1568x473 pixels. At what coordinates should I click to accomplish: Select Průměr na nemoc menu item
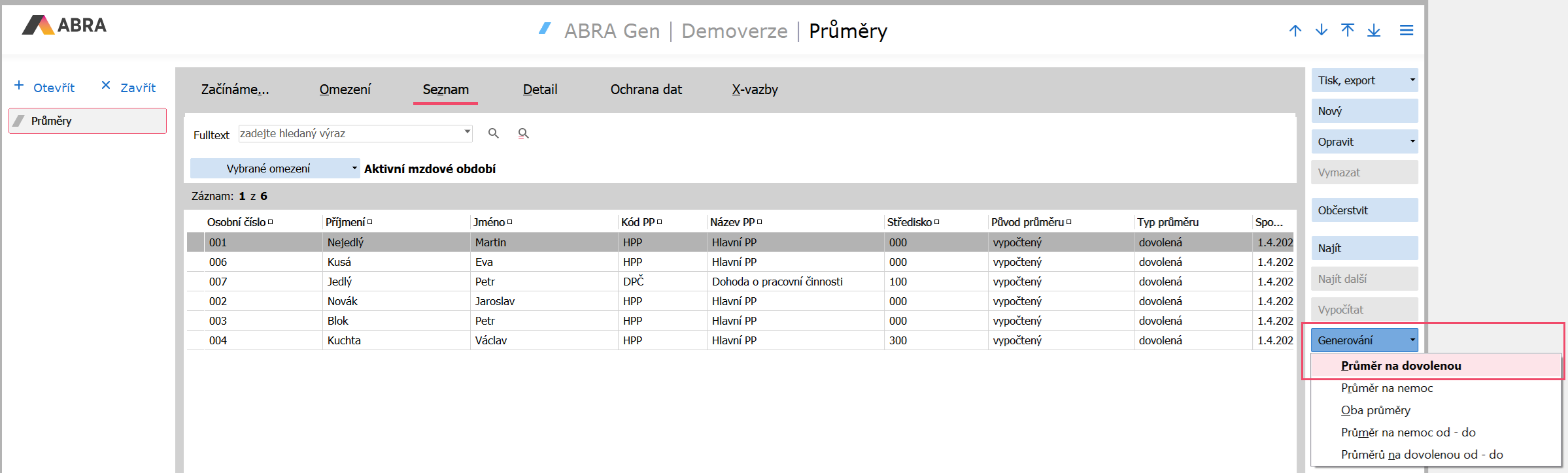coord(1387,388)
